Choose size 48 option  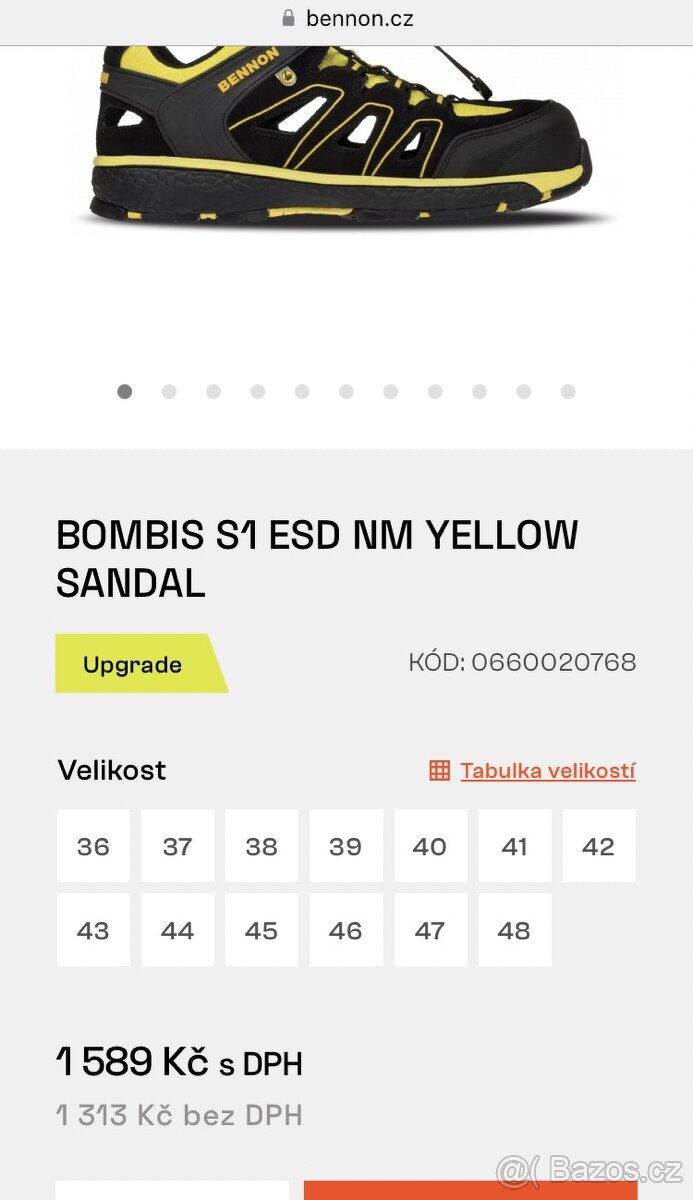[514, 930]
